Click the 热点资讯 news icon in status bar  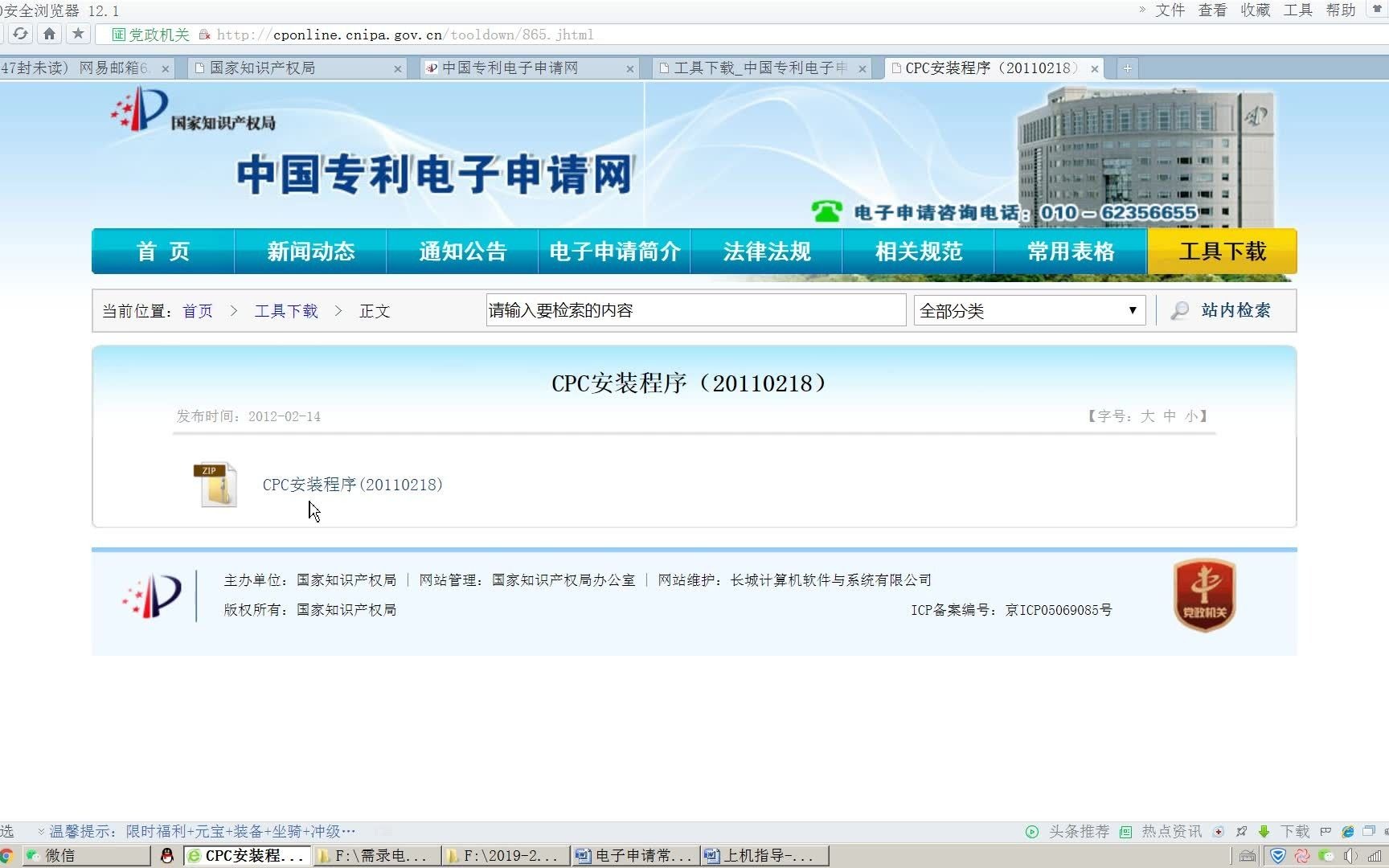1126,832
